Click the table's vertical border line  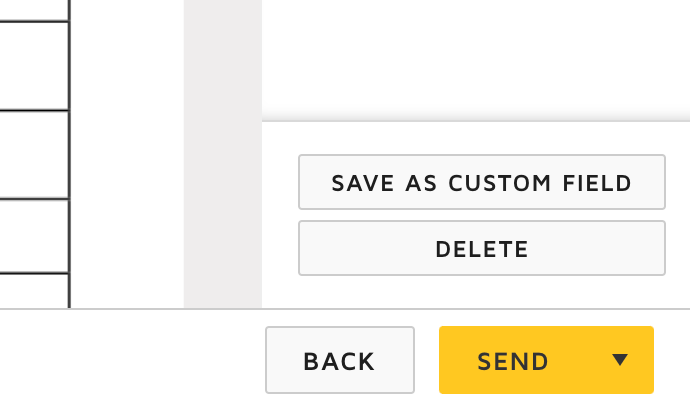pyautogui.click(x=69, y=150)
